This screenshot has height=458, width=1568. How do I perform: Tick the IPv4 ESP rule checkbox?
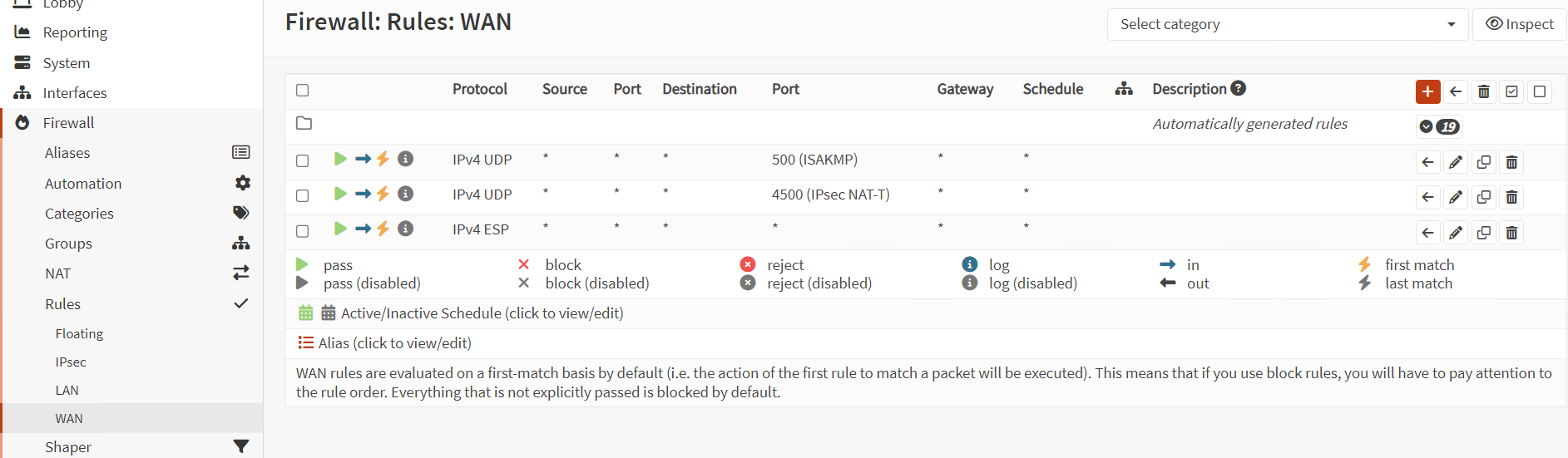tap(303, 231)
